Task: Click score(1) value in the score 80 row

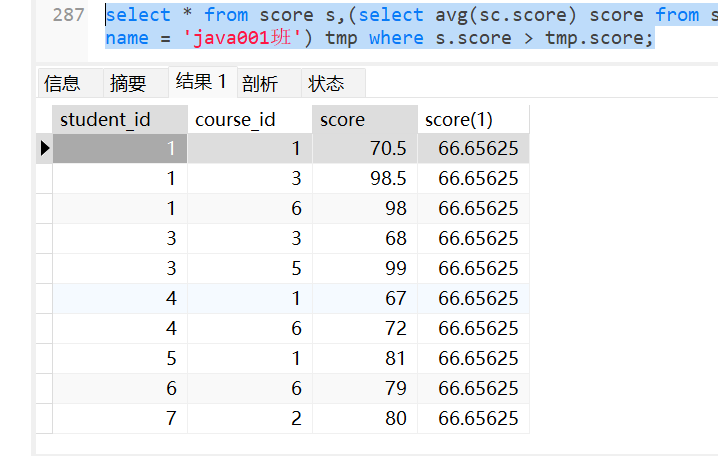Action: (x=473, y=418)
